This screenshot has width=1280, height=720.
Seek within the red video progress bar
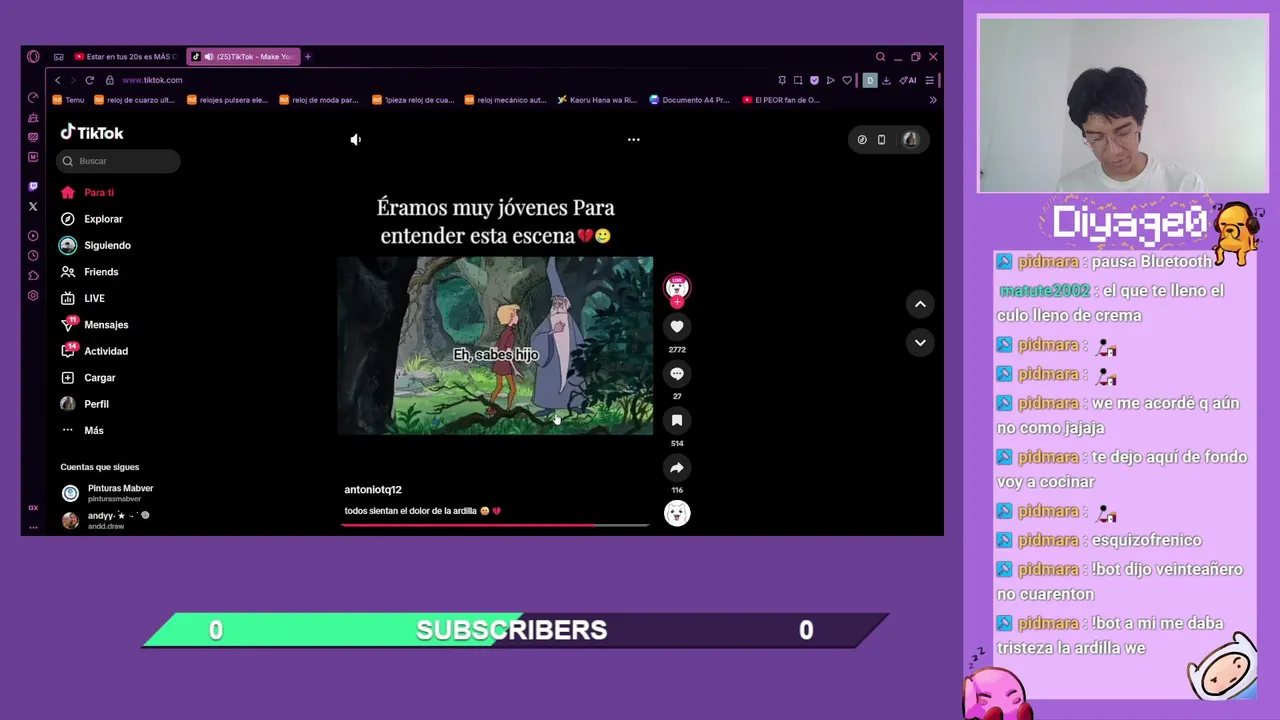495,525
